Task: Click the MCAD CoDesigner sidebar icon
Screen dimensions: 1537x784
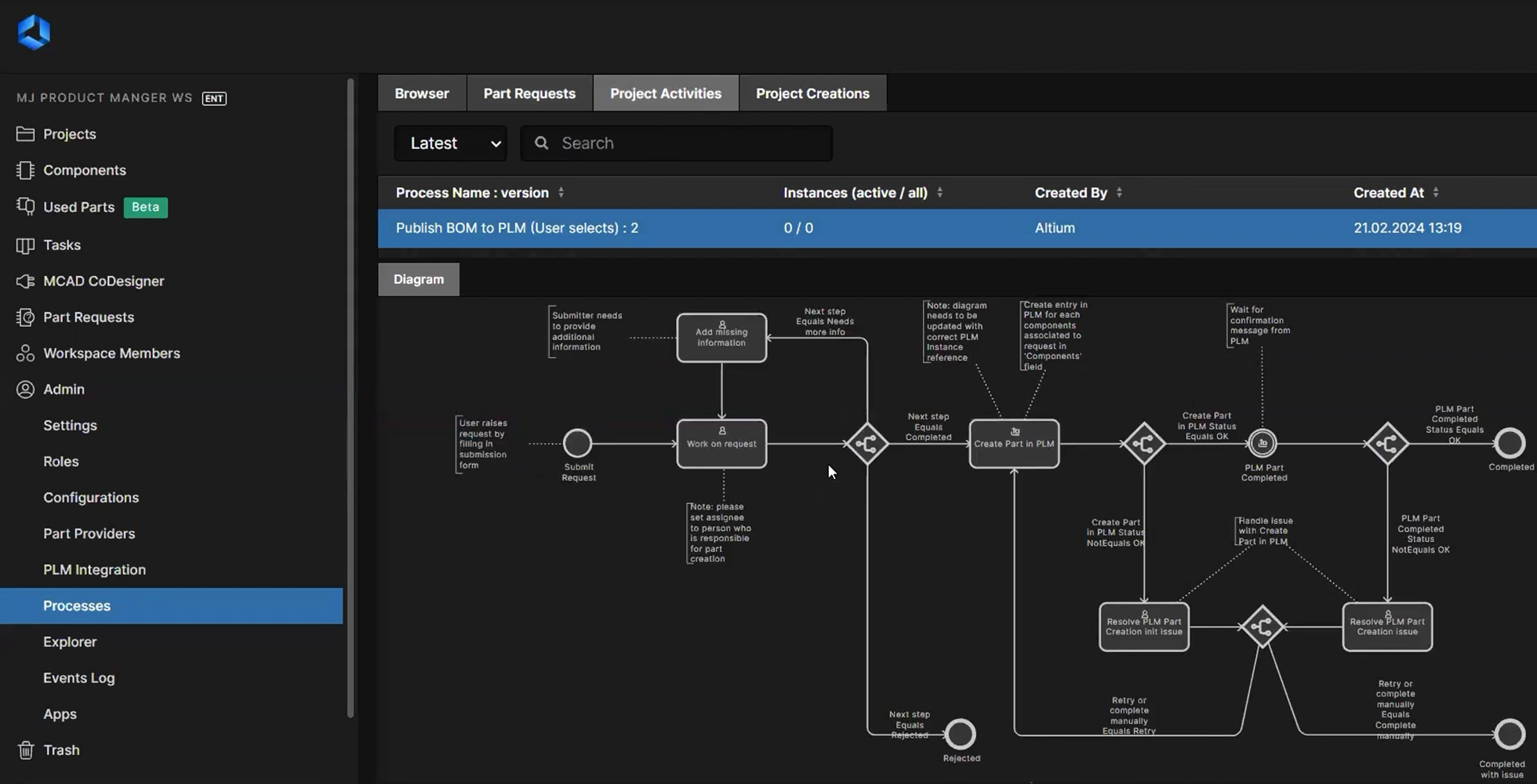Action: (25, 281)
